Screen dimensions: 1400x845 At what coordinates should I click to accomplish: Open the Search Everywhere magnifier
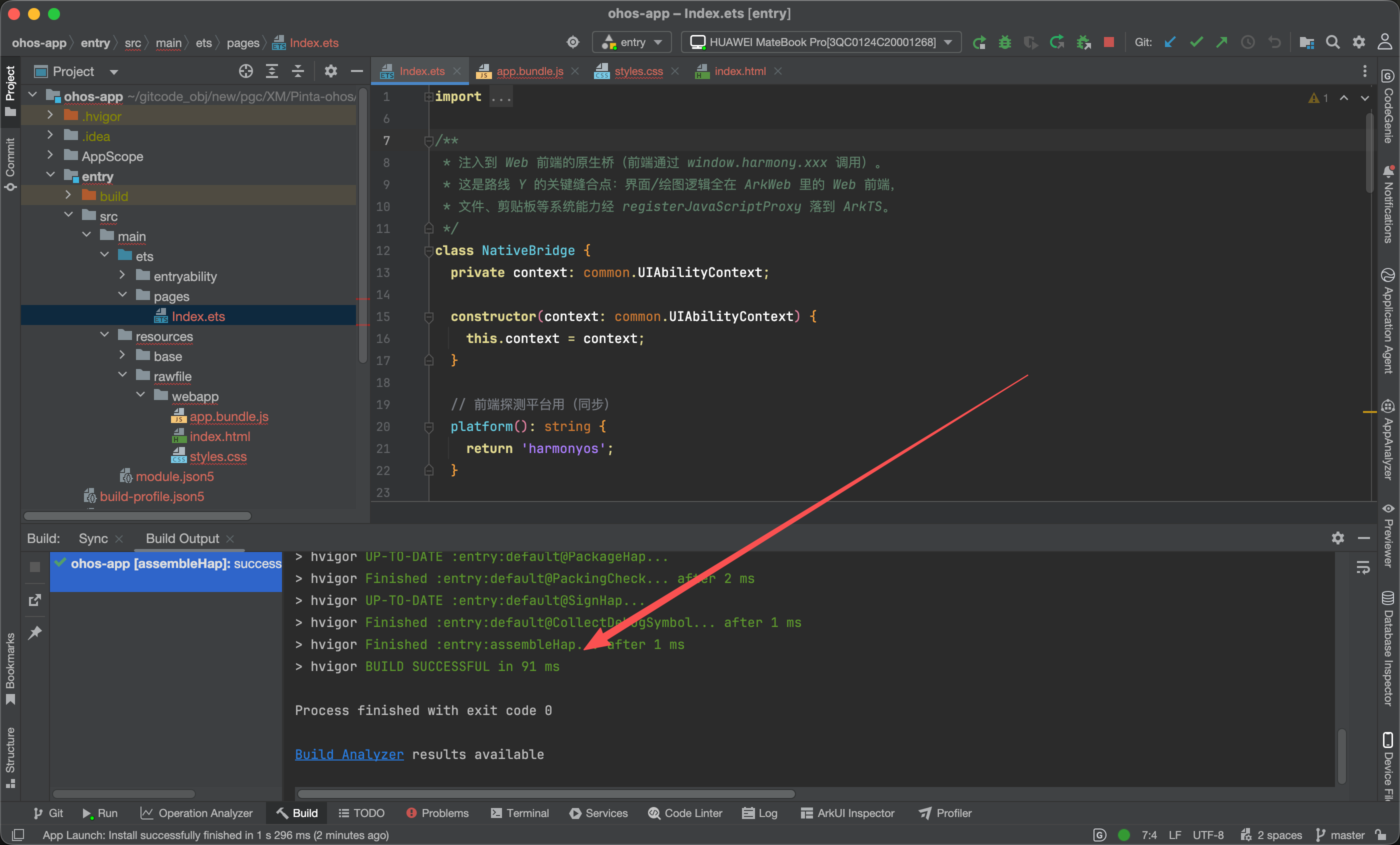point(1332,42)
